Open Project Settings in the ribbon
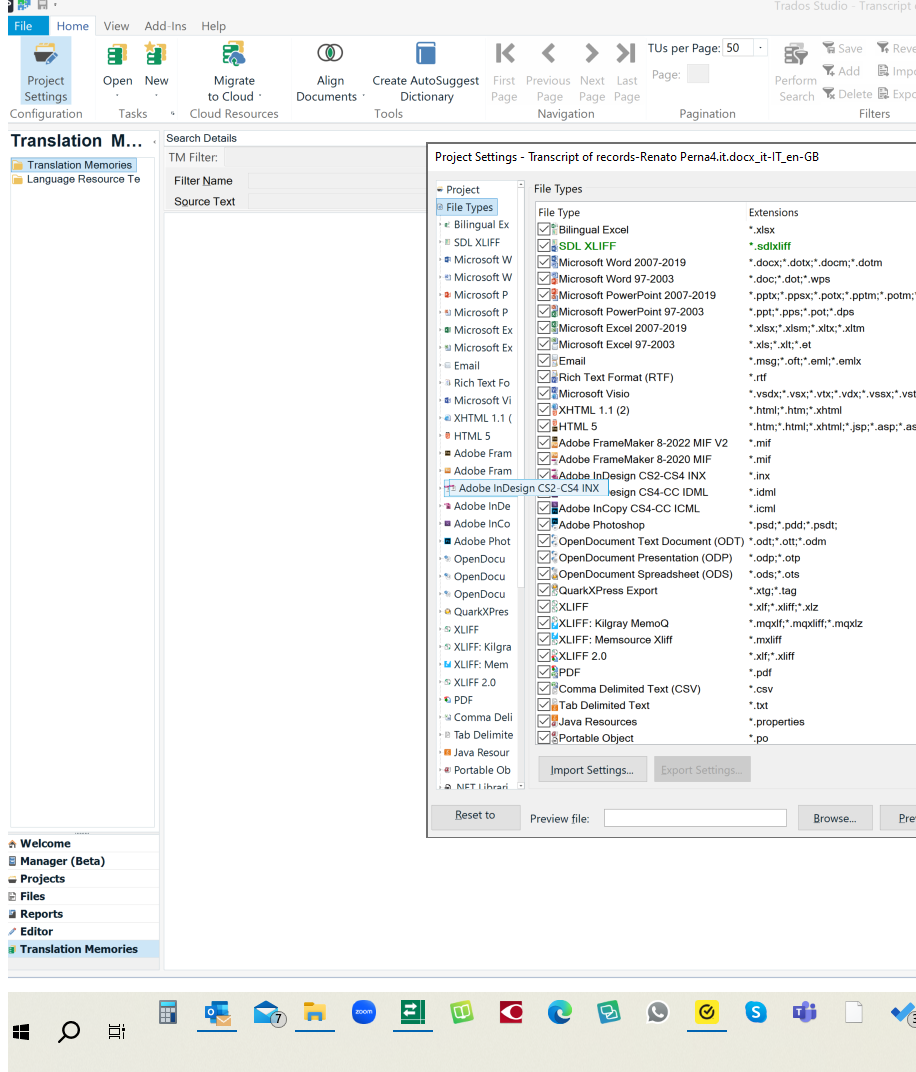 (46, 71)
